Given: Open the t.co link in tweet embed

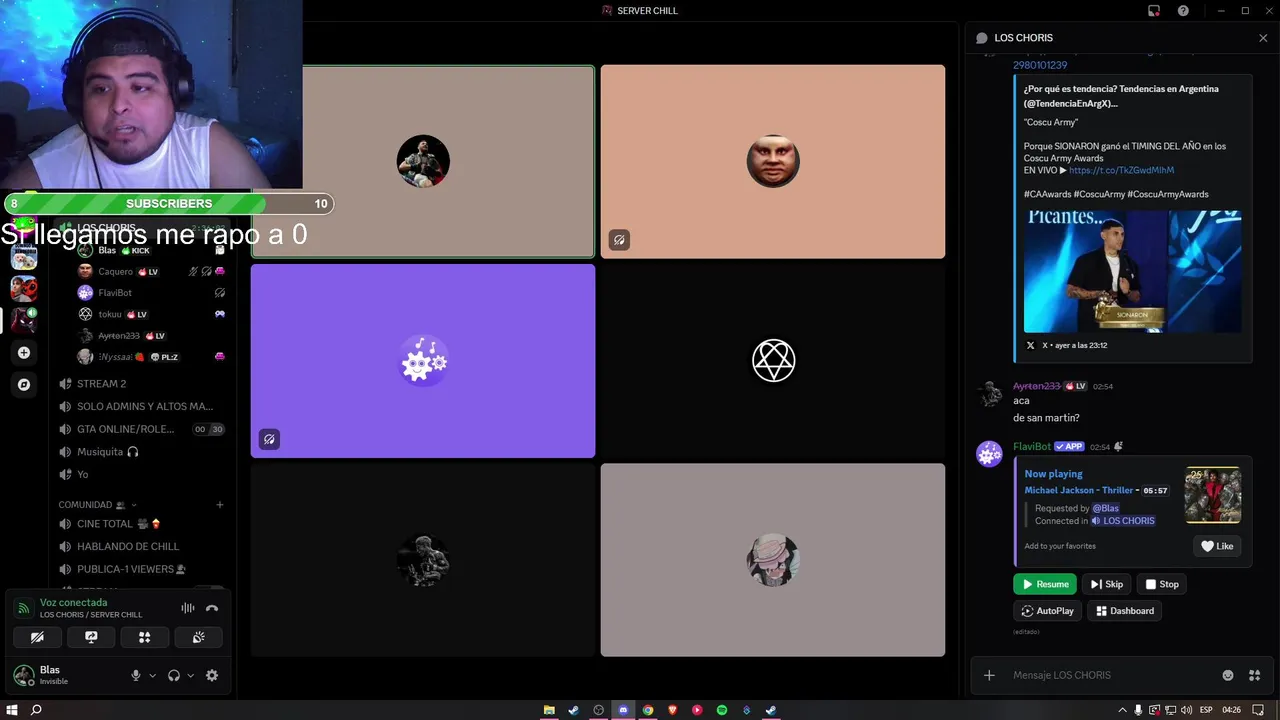Looking at the screenshot, I should [1121, 170].
